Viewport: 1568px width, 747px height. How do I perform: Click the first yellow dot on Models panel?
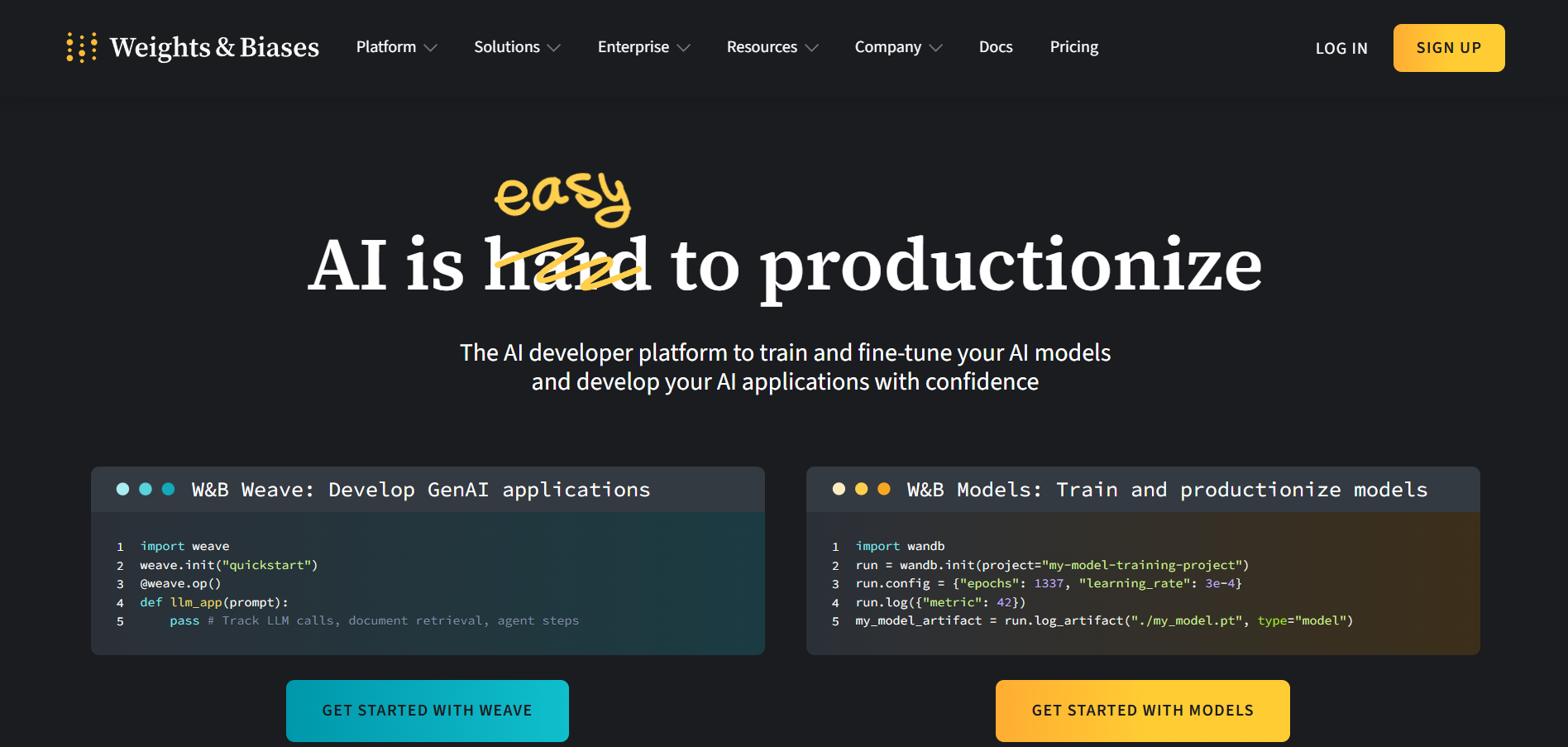pyautogui.click(x=839, y=489)
